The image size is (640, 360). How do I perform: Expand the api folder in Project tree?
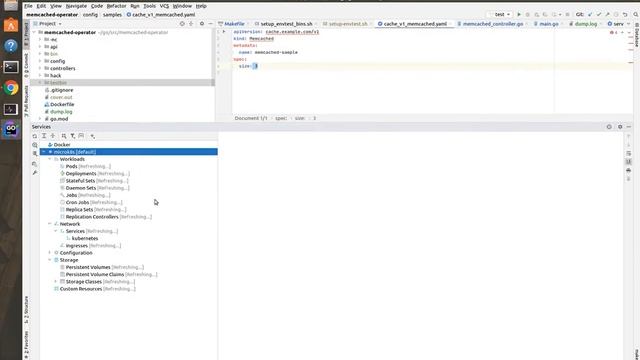(x=40, y=47)
